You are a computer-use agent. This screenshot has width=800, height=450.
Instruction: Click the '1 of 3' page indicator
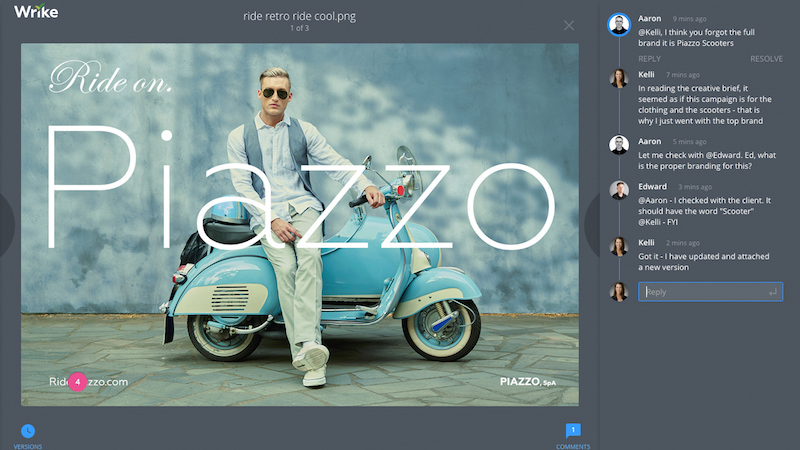pos(299,28)
